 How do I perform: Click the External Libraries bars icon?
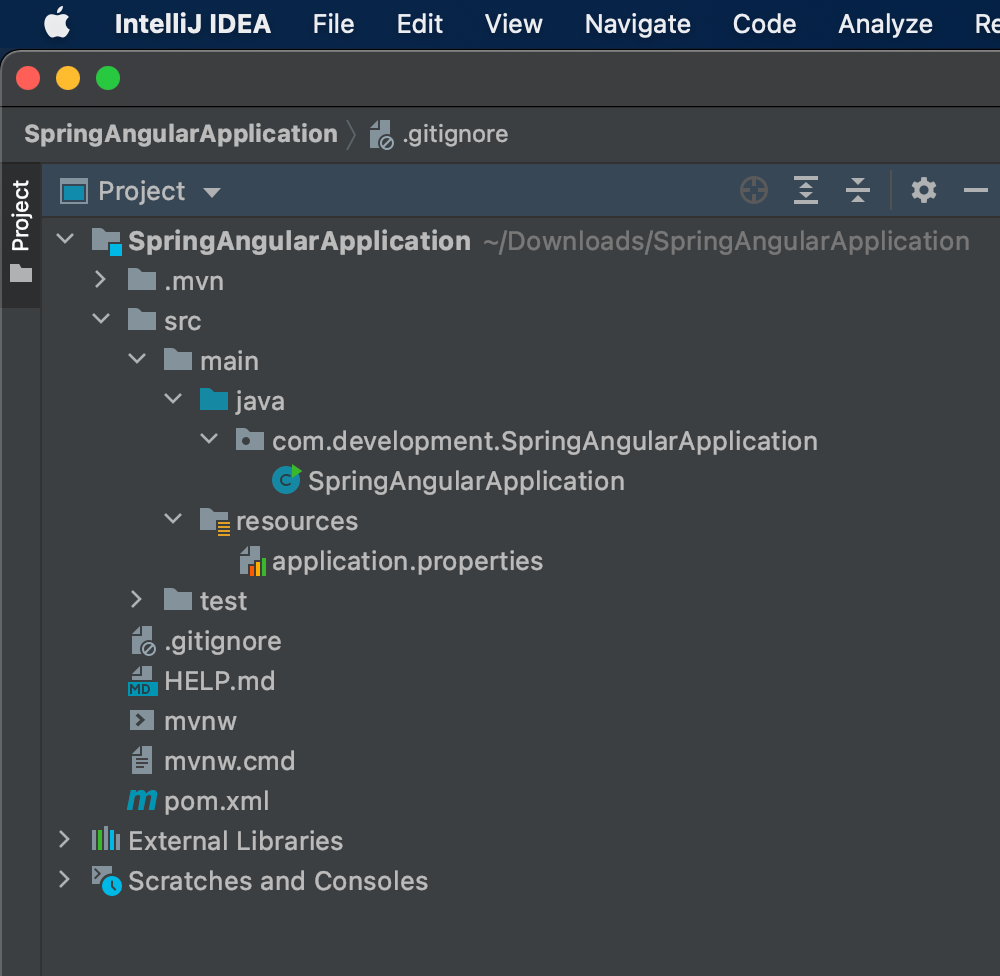(106, 839)
